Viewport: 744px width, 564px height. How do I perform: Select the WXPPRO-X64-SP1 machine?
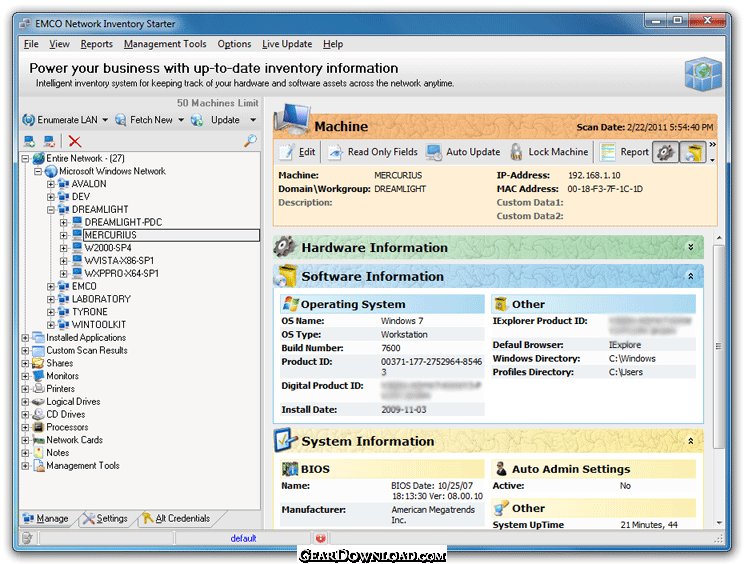[x=121, y=273]
